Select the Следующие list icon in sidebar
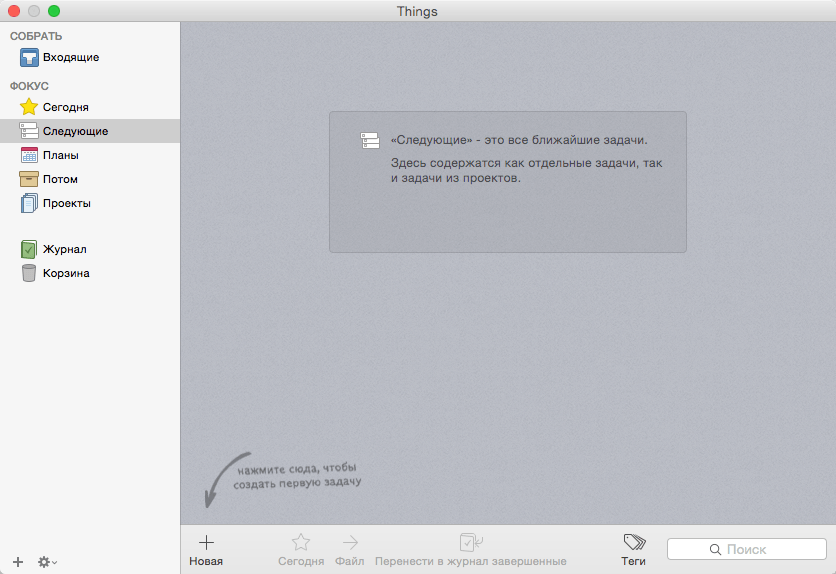This screenshot has width=836, height=574. click(29, 131)
